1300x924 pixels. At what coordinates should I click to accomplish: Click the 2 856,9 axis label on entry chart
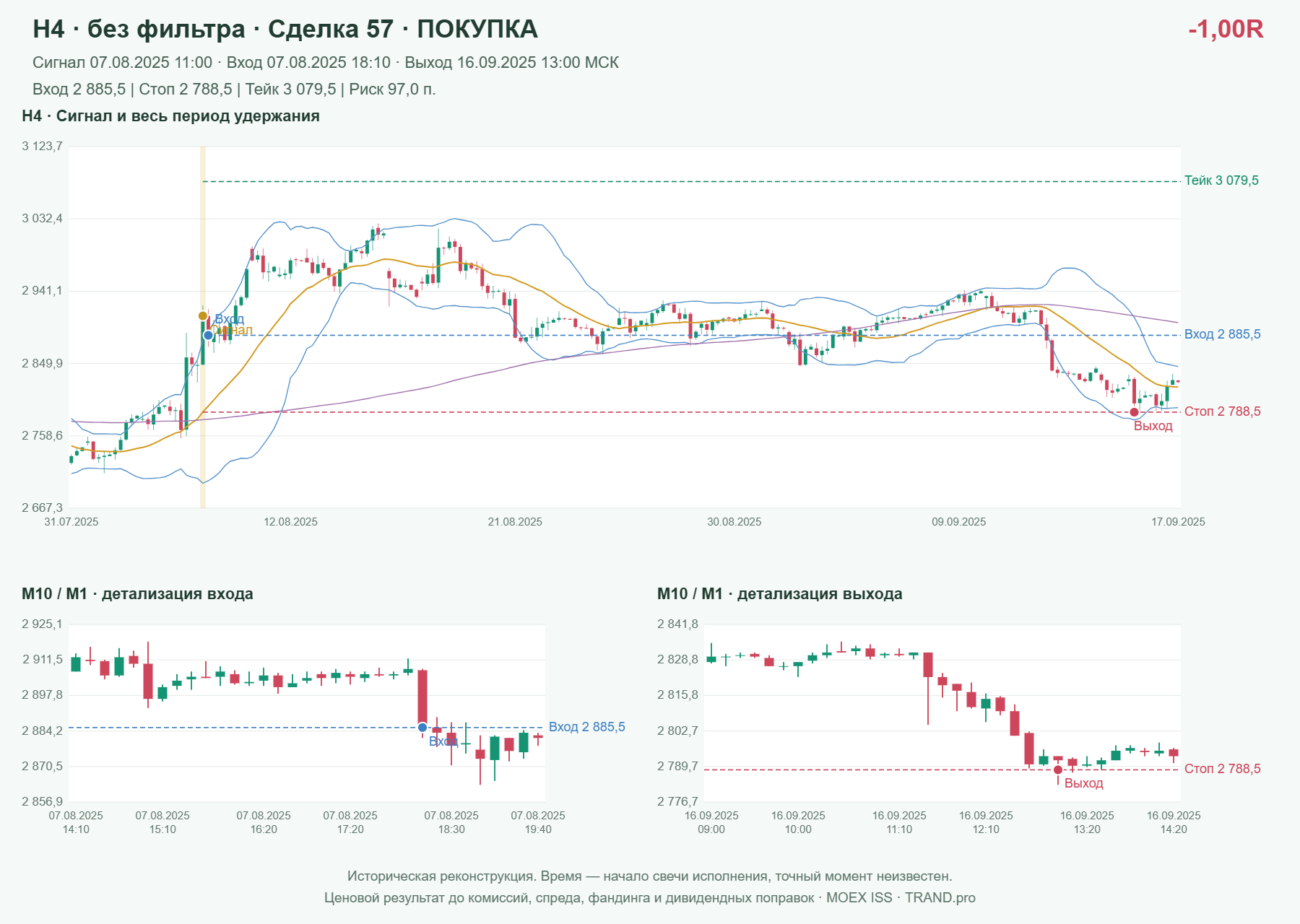43,801
